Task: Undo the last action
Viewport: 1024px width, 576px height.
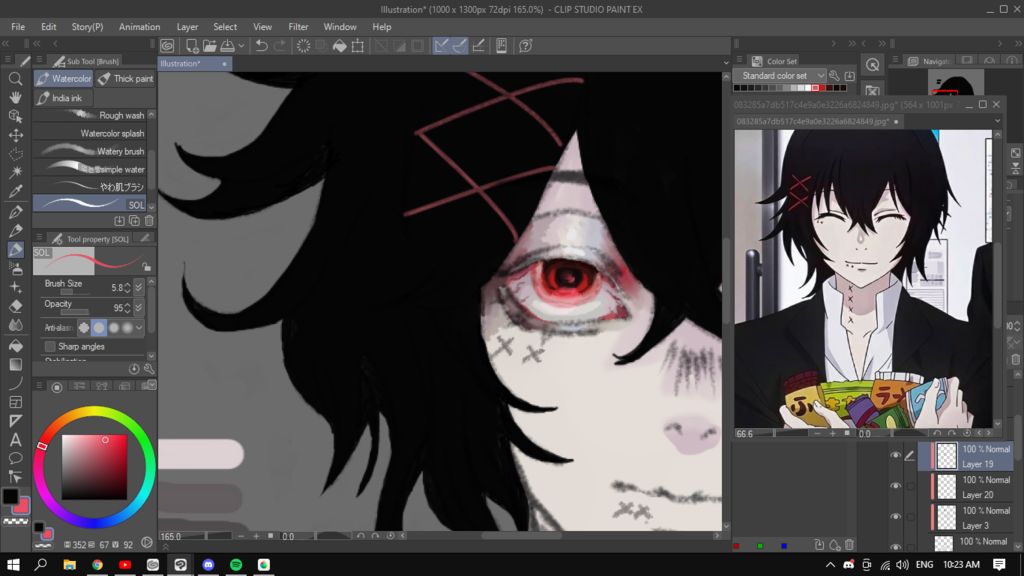Action: pos(261,46)
